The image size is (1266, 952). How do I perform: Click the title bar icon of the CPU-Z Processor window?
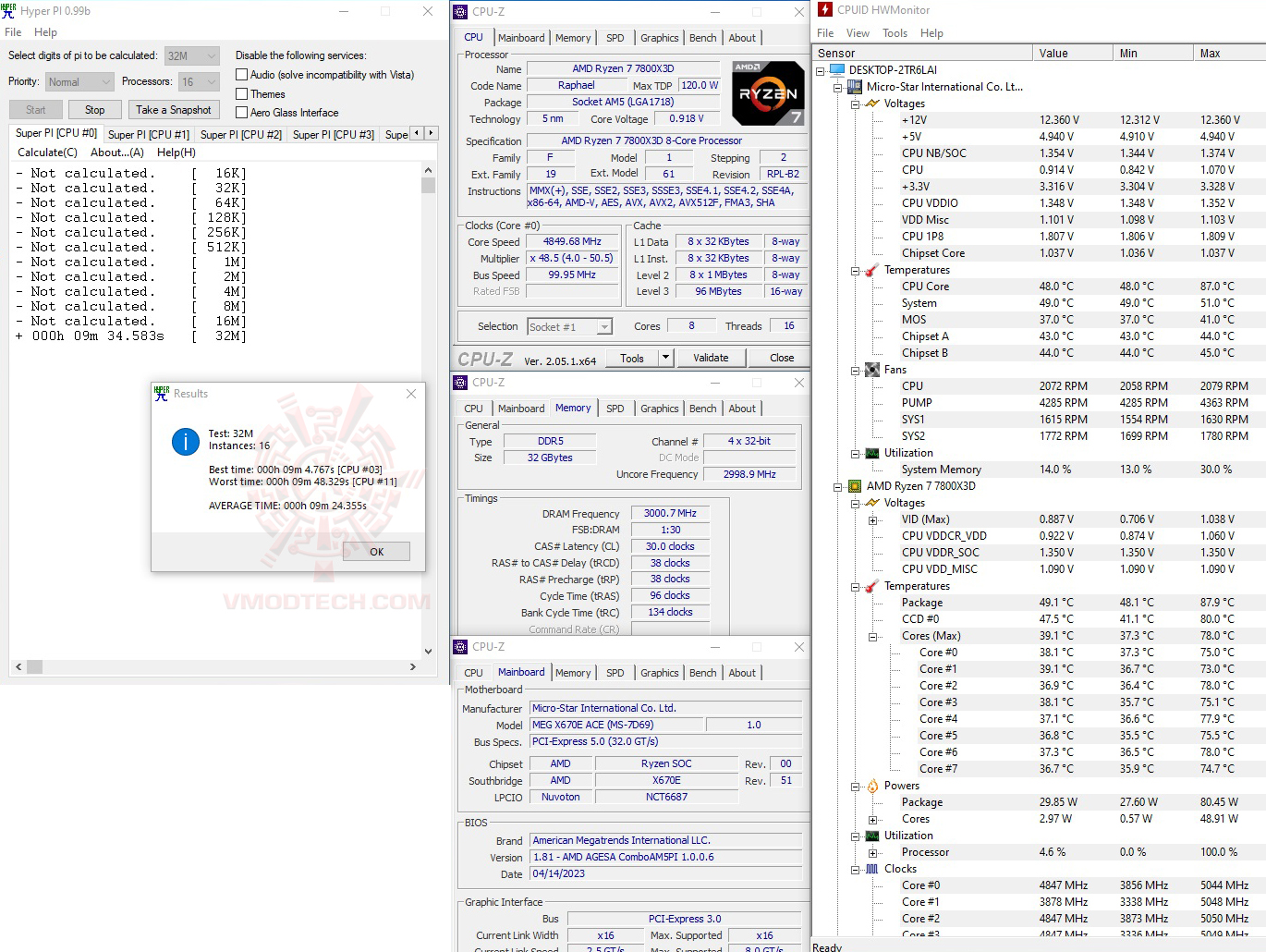pos(460,12)
